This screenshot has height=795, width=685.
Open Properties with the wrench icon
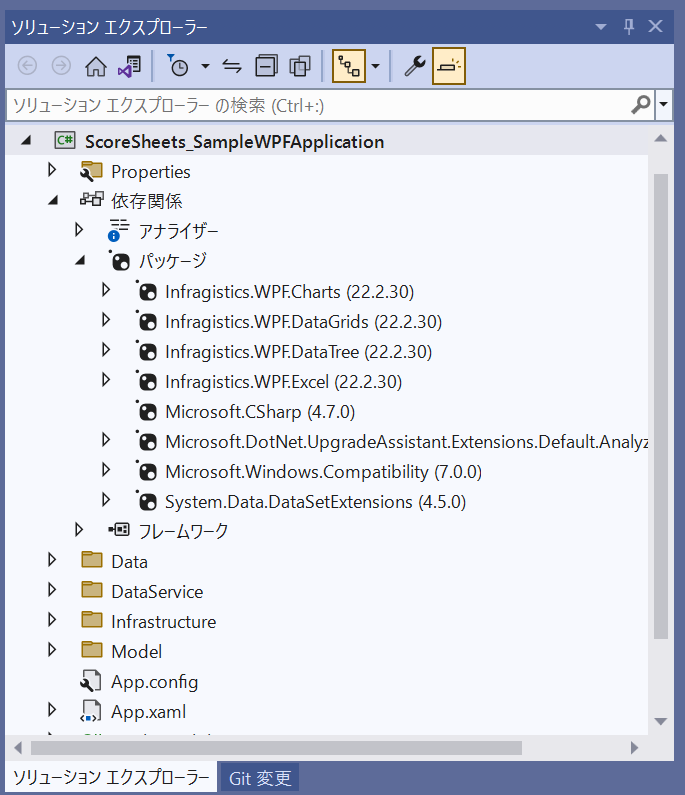(415, 66)
